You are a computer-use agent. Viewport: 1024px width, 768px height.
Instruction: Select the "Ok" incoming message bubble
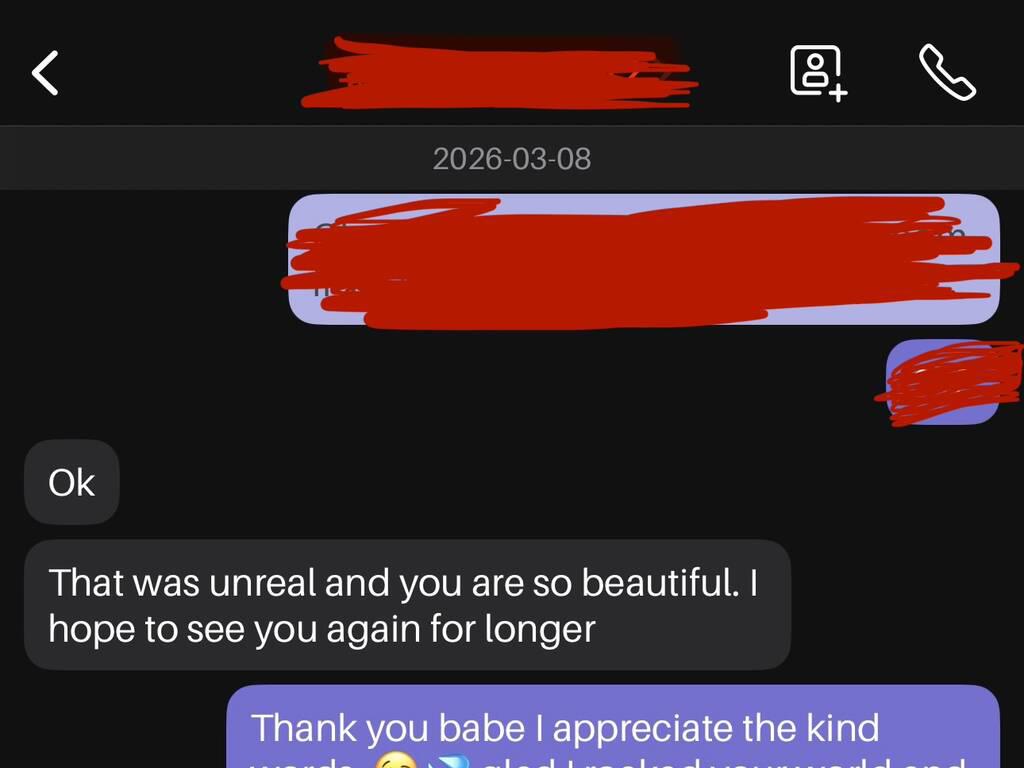tap(72, 483)
